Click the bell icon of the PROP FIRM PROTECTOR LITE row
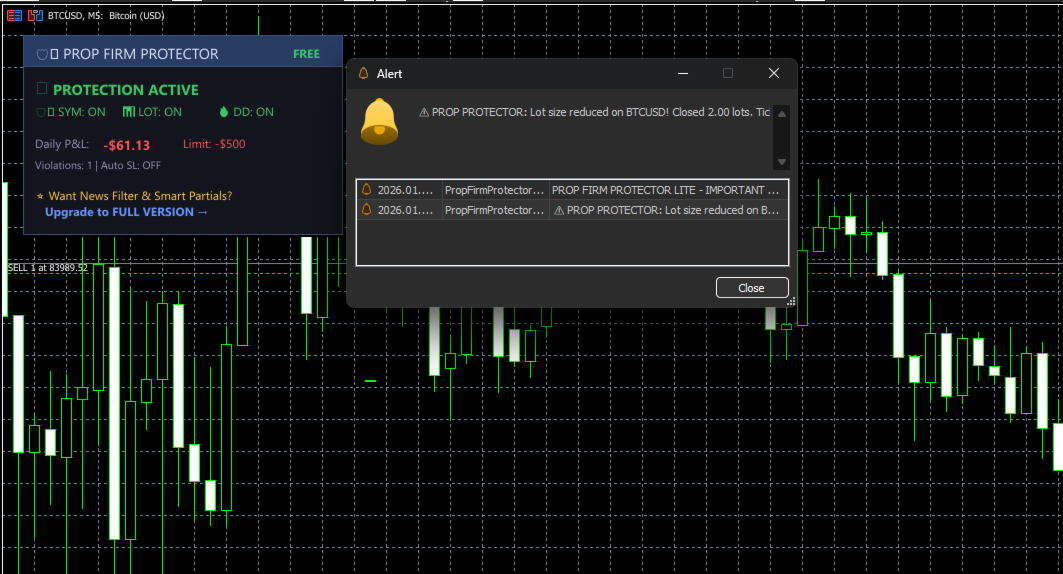Image resolution: width=1063 pixels, height=574 pixels. (367, 190)
